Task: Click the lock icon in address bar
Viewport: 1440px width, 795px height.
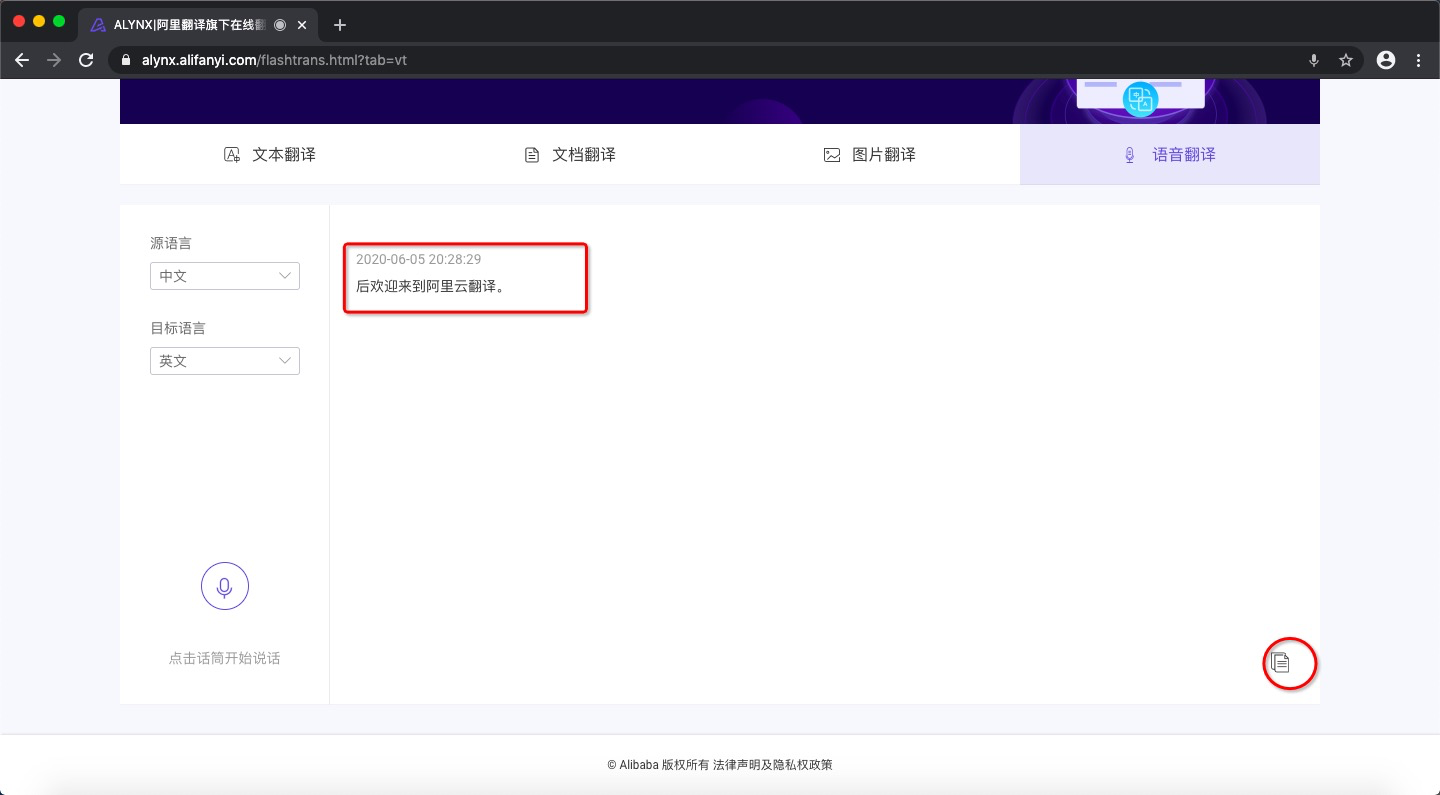Action: click(126, 60)
